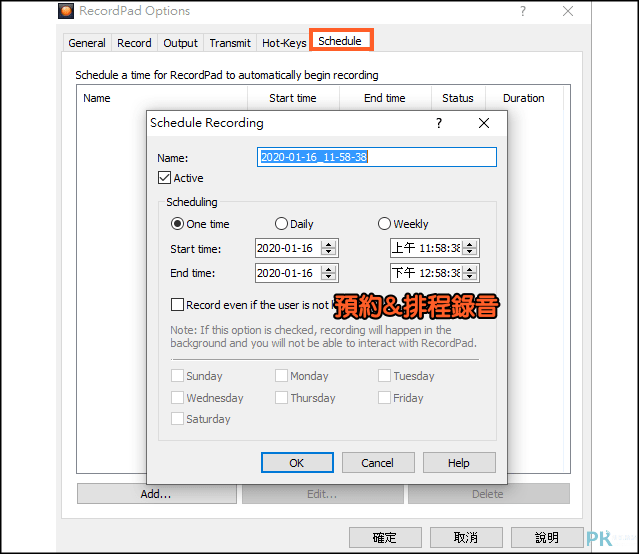The height and width of the screenshot is (554, 639).
Task: Click the 確定 button
Action: tap(385, 537)
